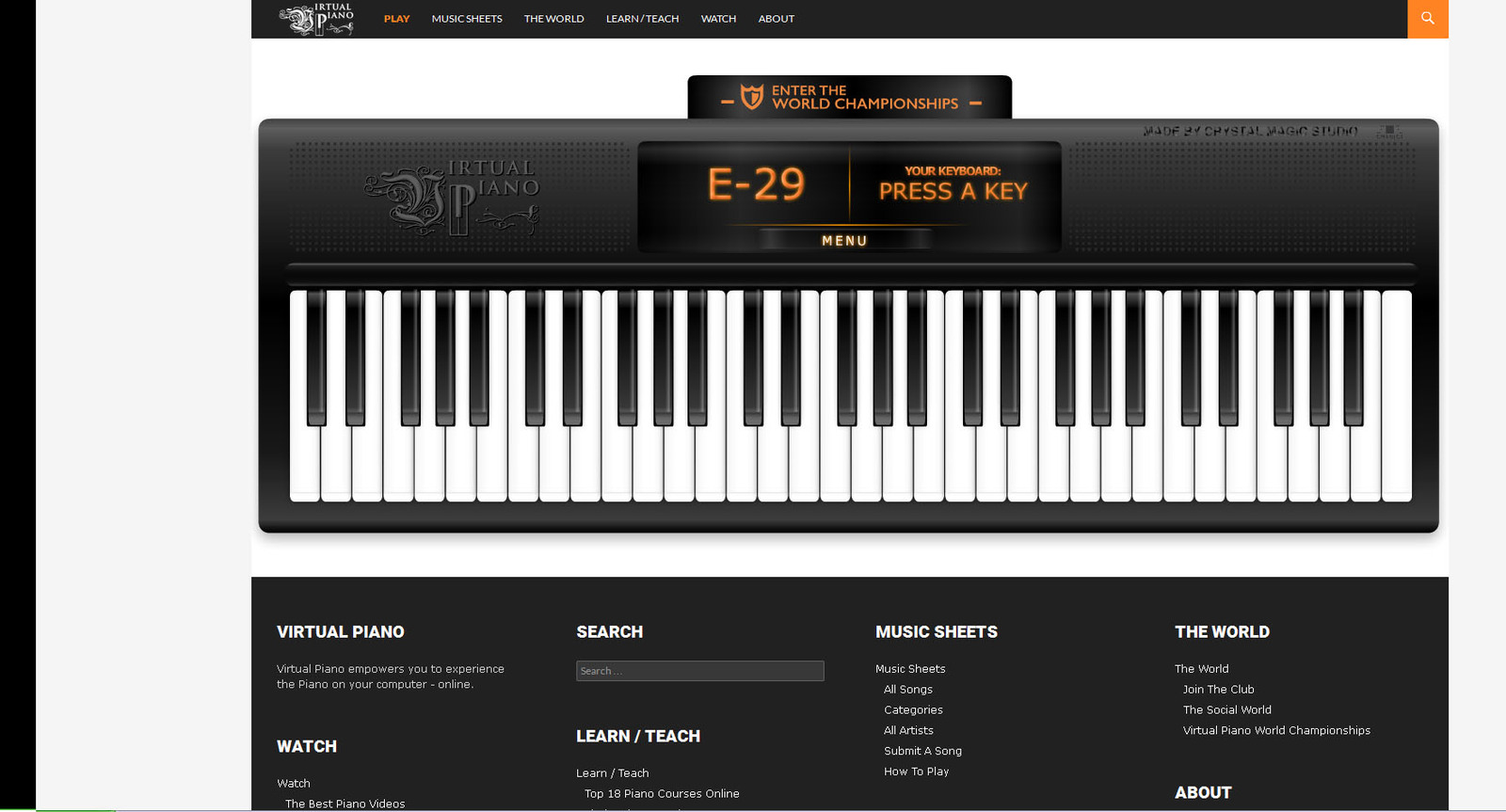Screen dimensions: 1506x812
Task: Click the ABOUT footer heading
Action: 1203,793
